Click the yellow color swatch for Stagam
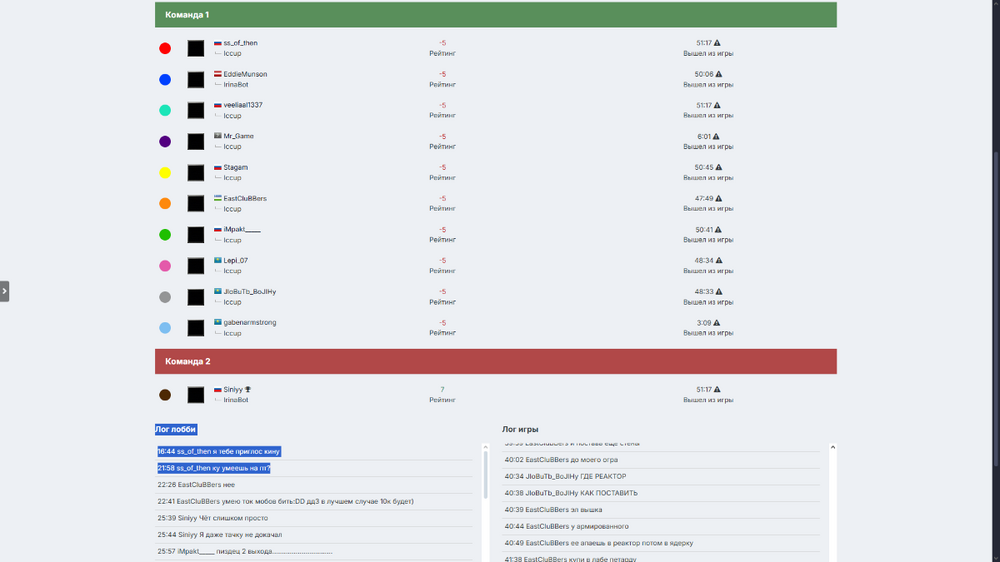The width and height of the screenshot is (1000, 562). pyautogui.click(x=165, y=173)
